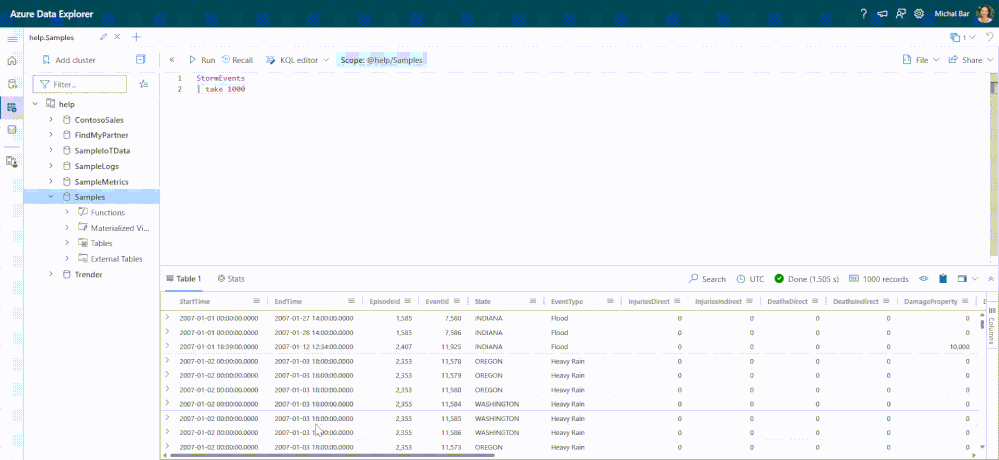
Task: Open the feedback icon in header
Action: tap(901, 13)
